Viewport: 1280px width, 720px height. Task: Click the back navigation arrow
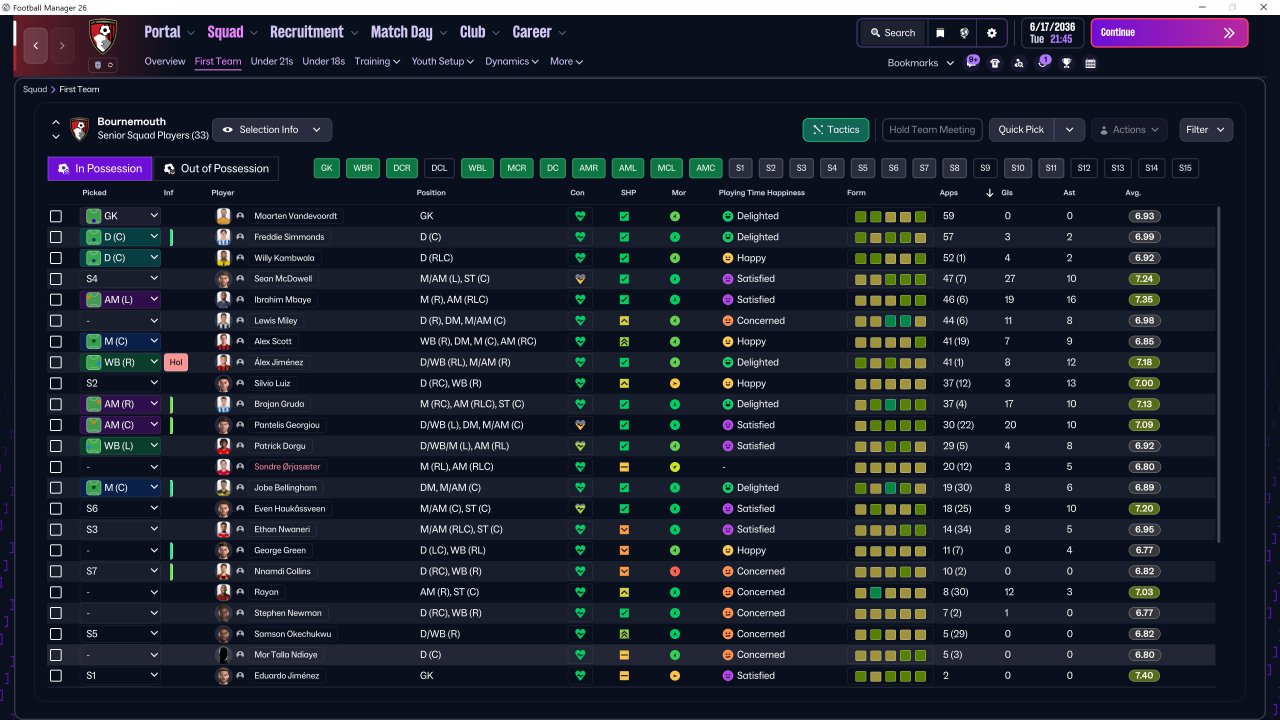37,45
